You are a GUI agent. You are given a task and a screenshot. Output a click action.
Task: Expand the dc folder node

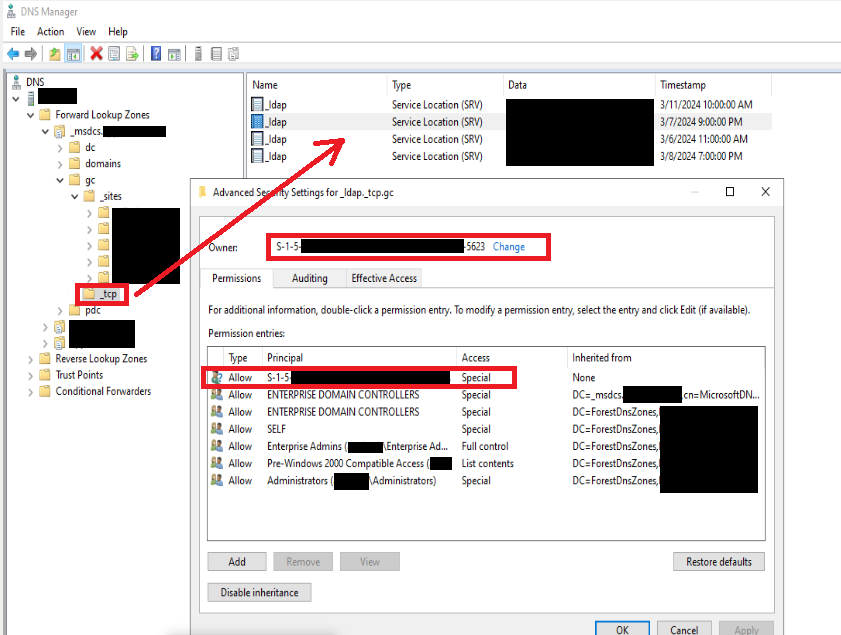tap(60, 148)
